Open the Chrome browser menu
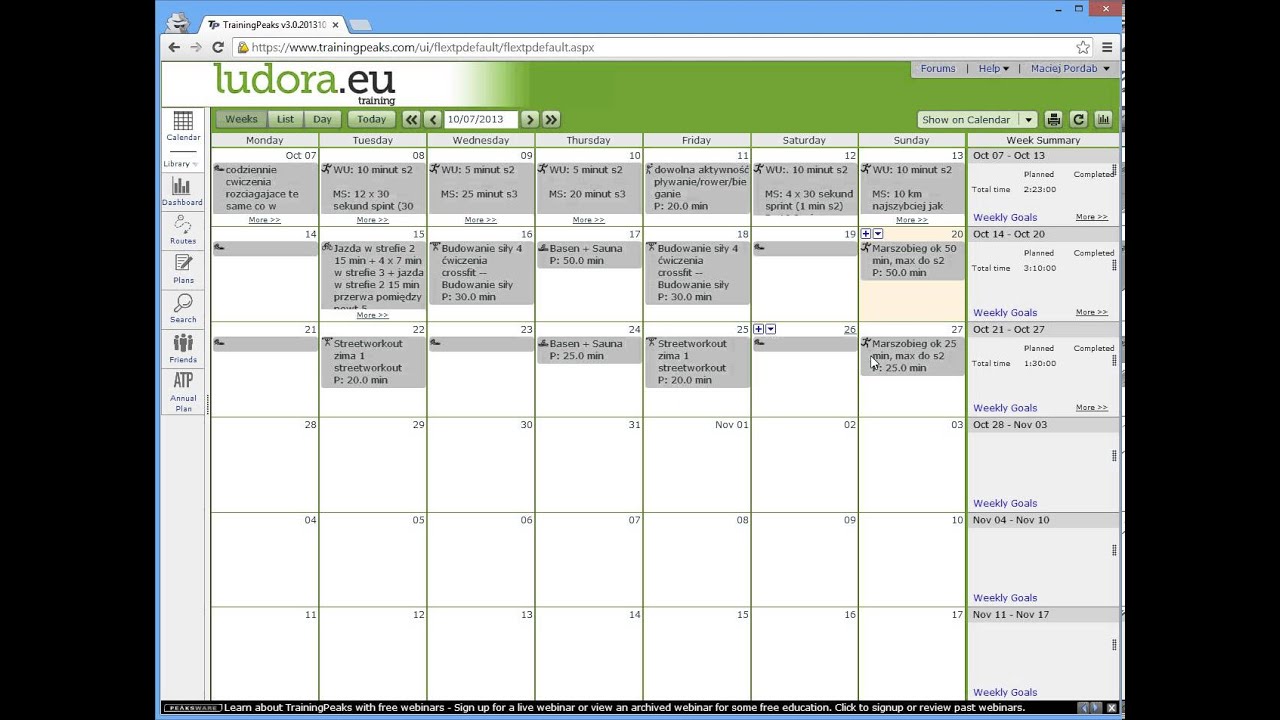This screenshot has height=720, width=1280. click(1107, 47)
